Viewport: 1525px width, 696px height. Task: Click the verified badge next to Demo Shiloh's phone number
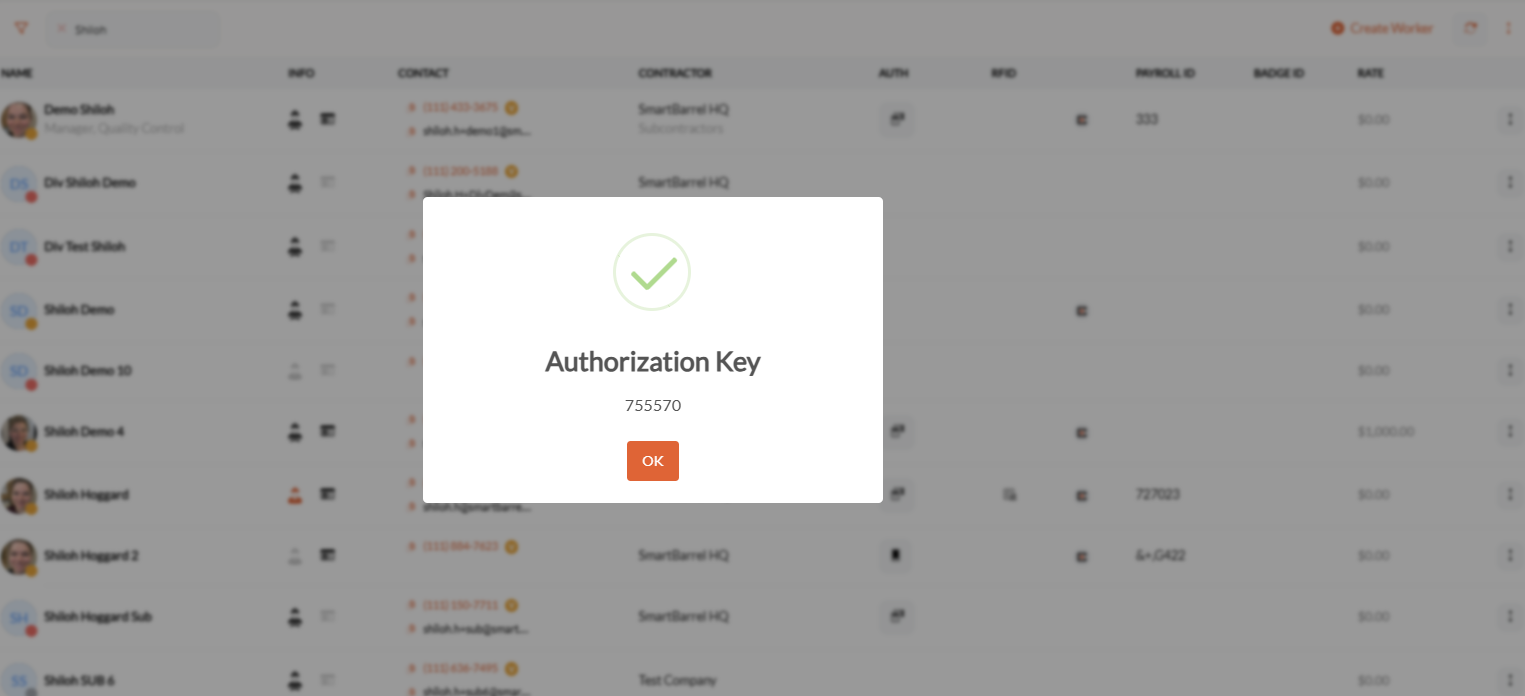512,107
